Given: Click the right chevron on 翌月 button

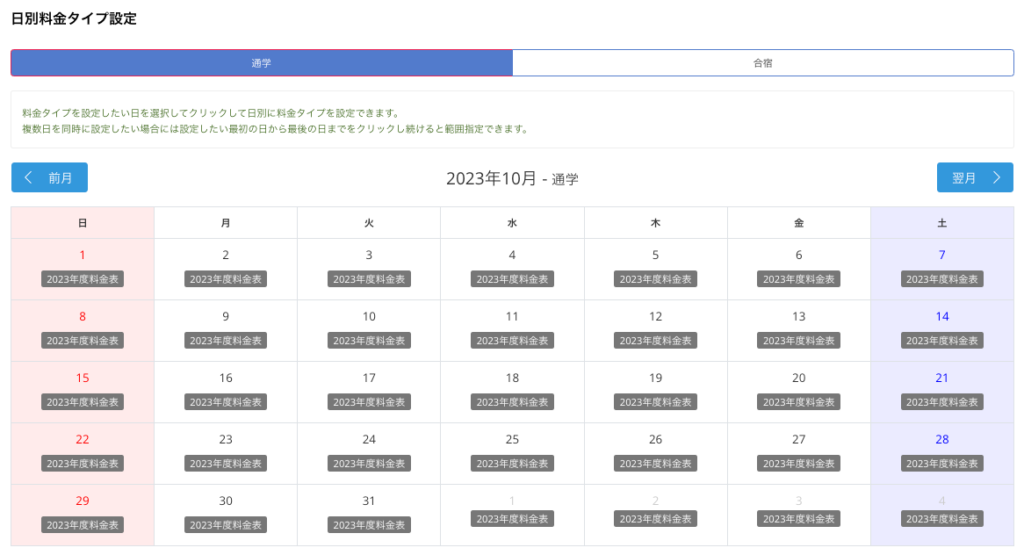Looking at the screenshot, I should [x=996, y=178].
